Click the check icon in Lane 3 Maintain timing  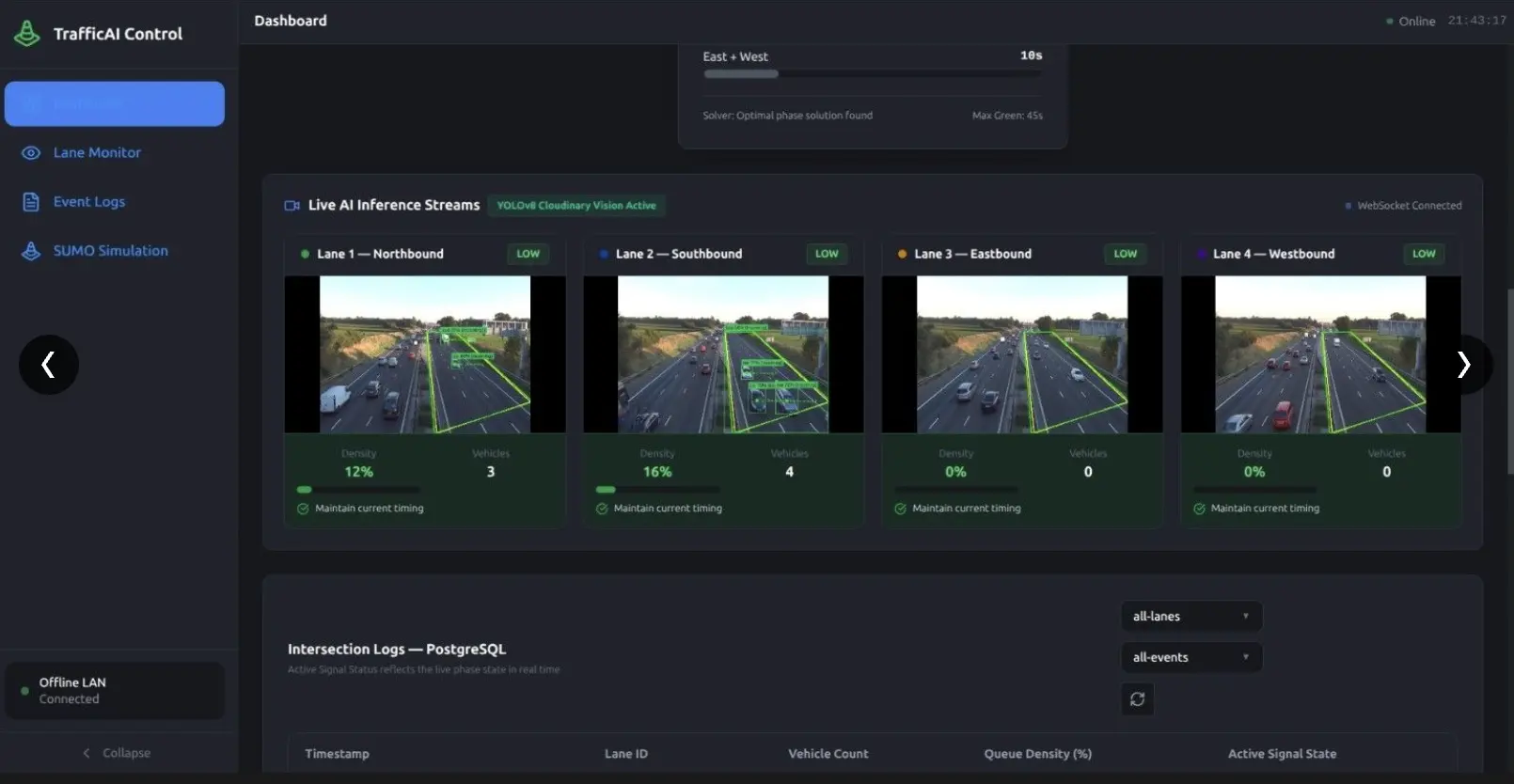pyautogui.click(x=901, y=510)
